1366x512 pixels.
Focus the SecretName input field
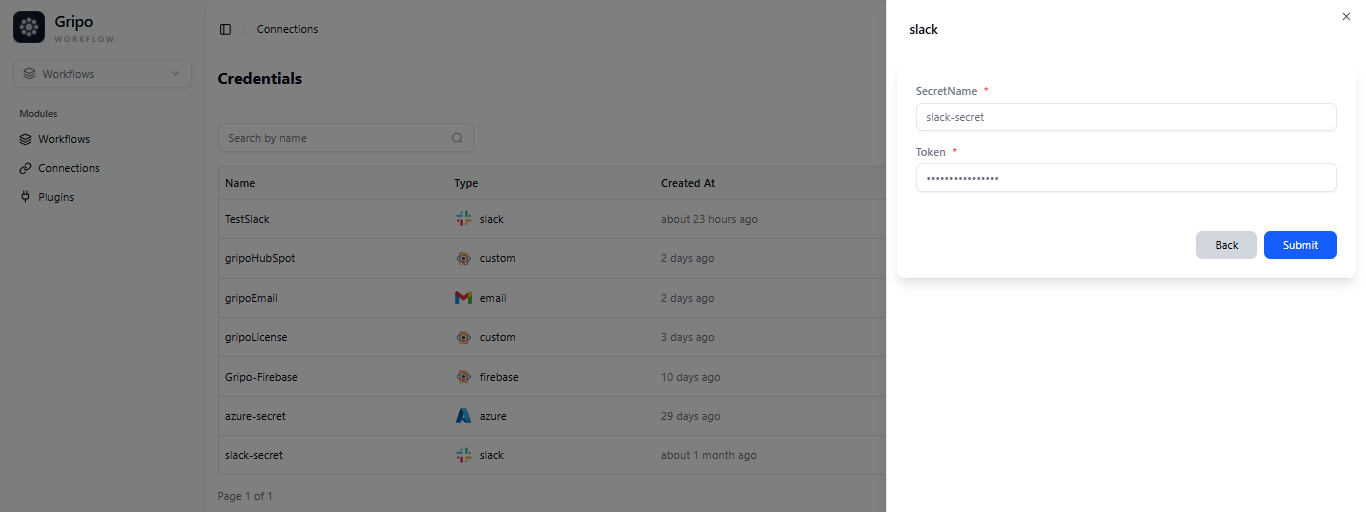click(1126, 117)
